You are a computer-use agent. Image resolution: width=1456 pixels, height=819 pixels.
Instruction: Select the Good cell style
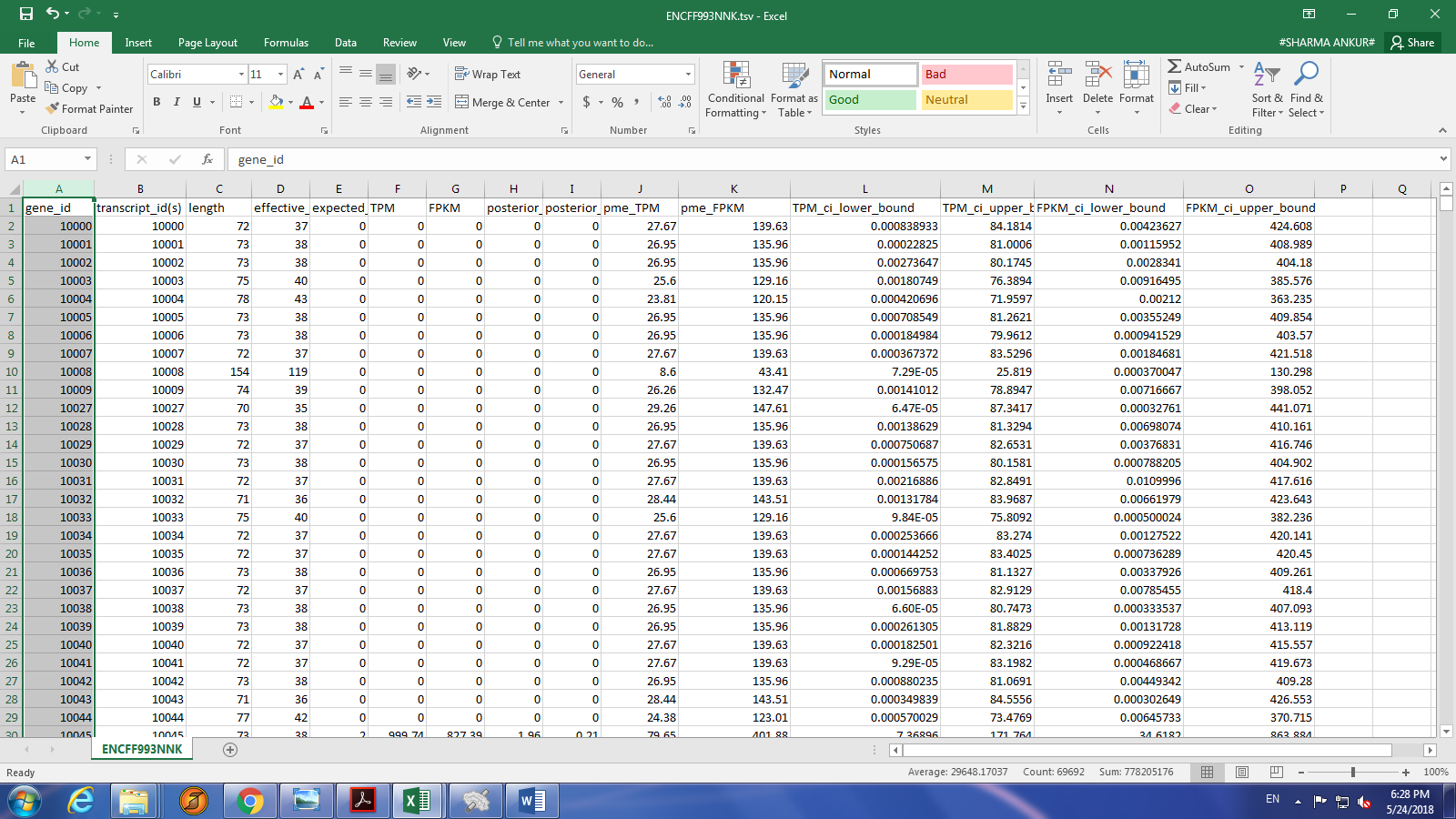point(871,100)
